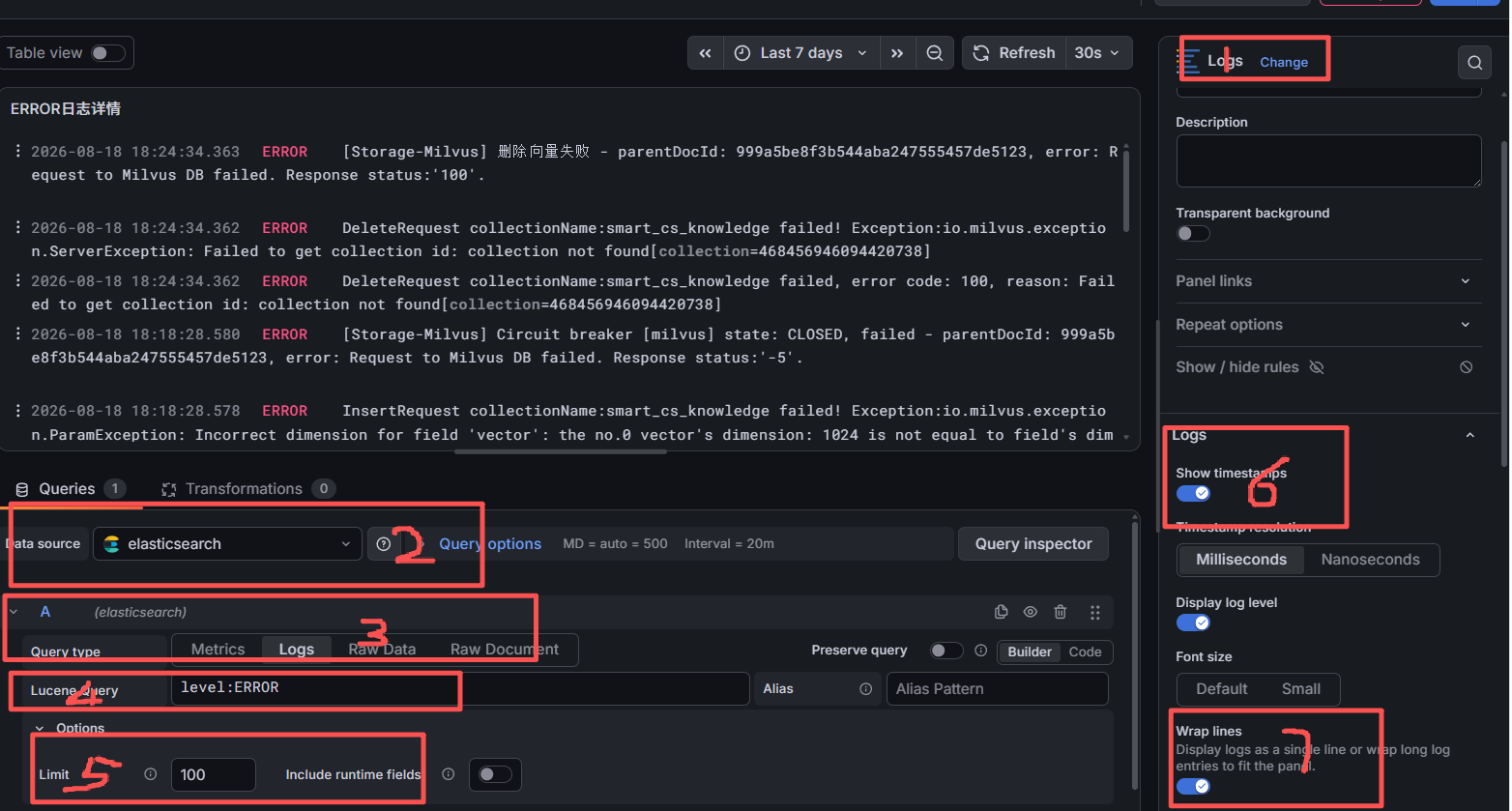
Task: Click the Refresh dashboard button
Action: (1014, 53)
